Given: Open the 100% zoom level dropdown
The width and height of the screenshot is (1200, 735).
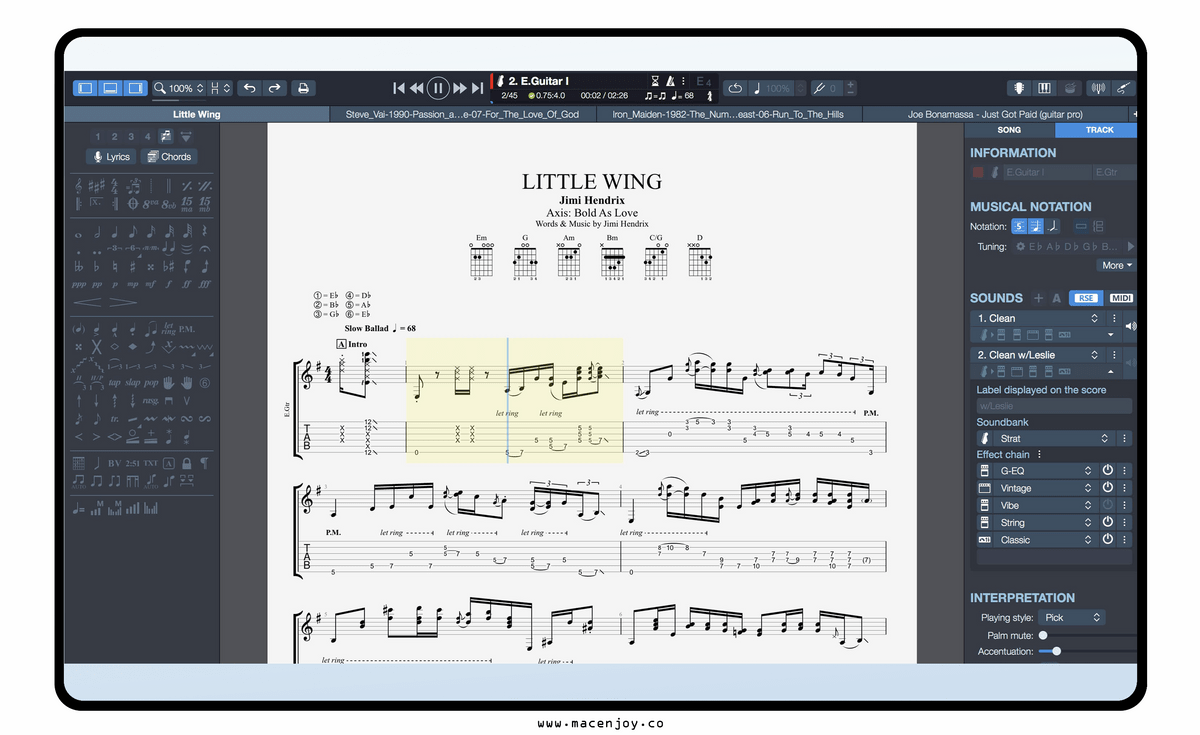Looking at the screenshot, I should [x=179, y=88].
